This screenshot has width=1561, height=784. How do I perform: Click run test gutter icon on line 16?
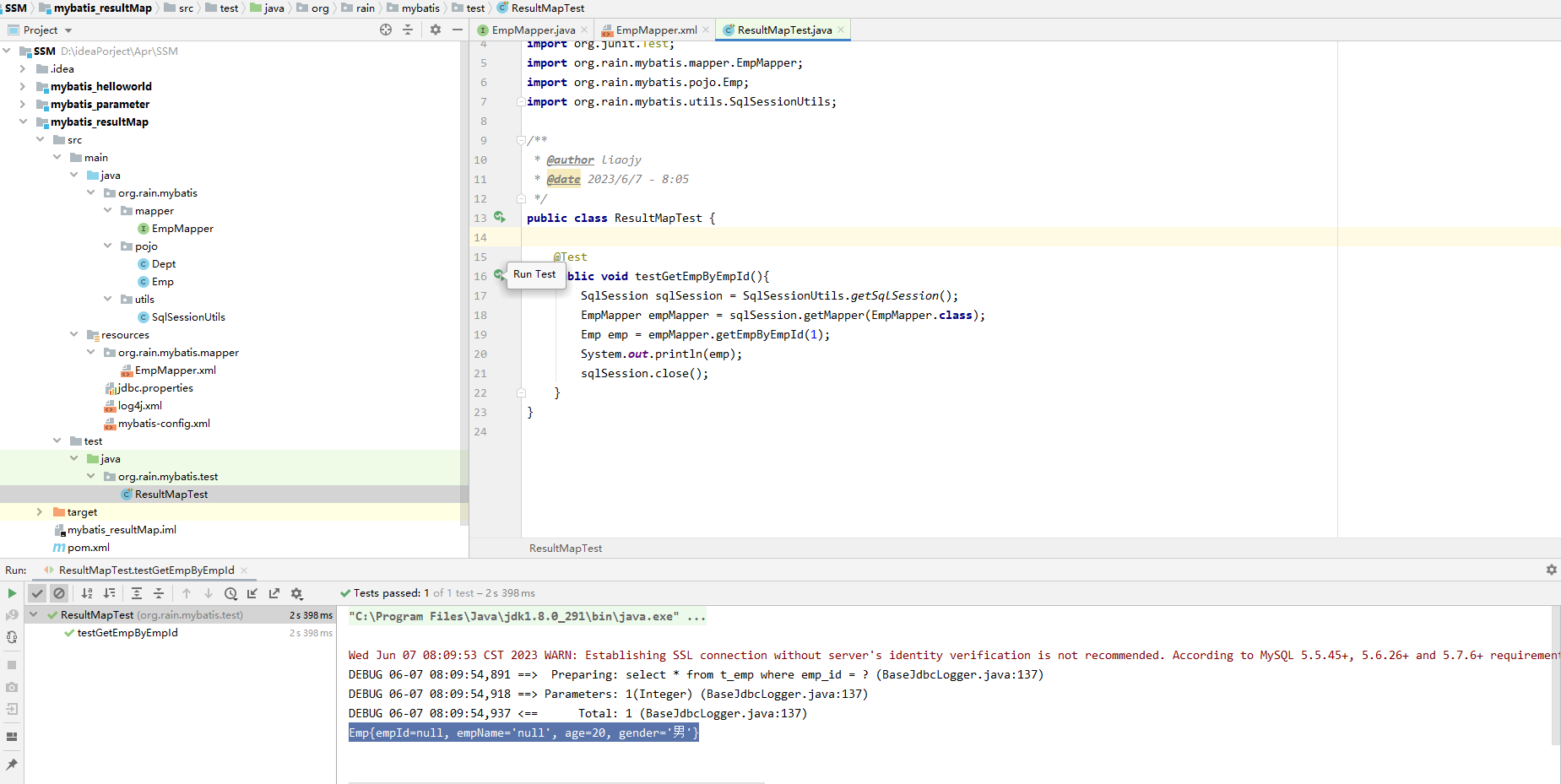pyautogui.click(x=498, y=275)
